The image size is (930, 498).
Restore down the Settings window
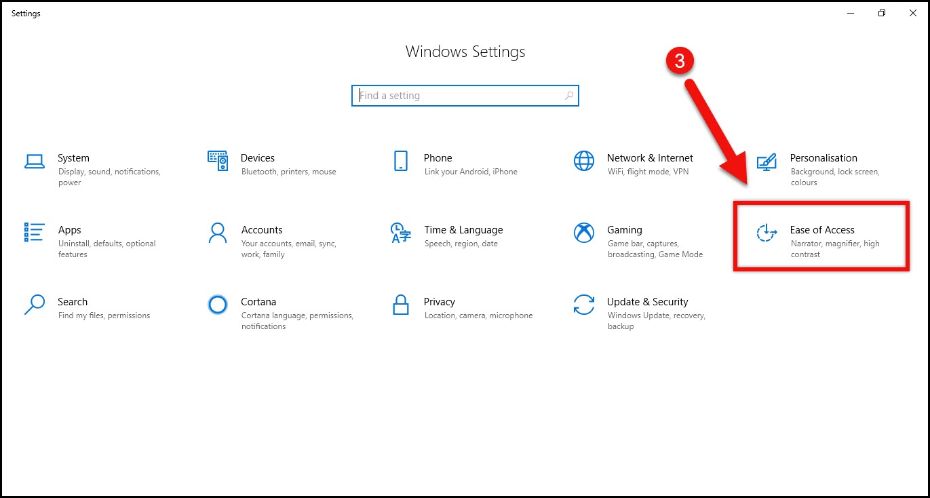click(882, 13)
